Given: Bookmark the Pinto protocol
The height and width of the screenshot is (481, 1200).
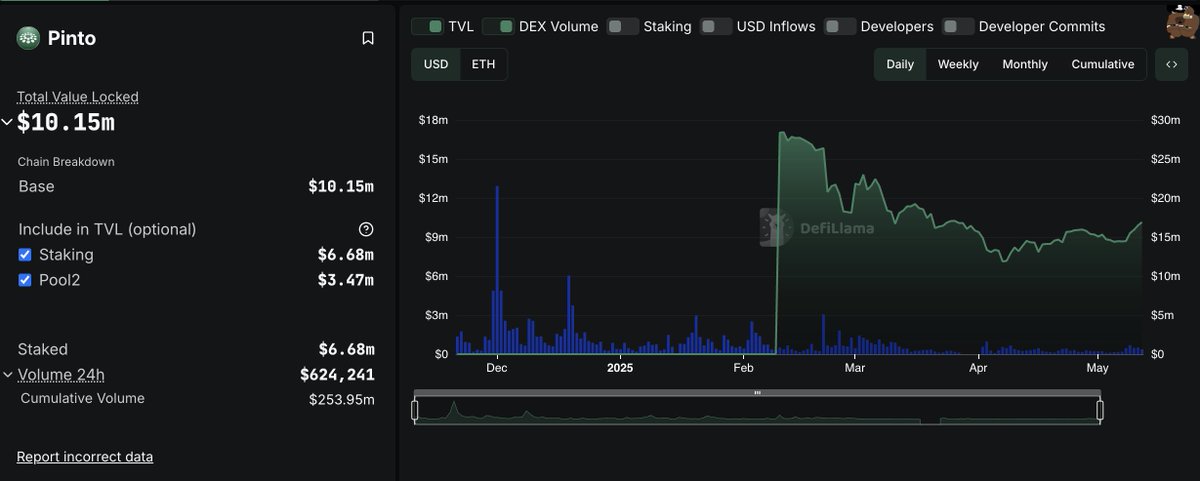Looking at the screenshot, I should [368, 38].
